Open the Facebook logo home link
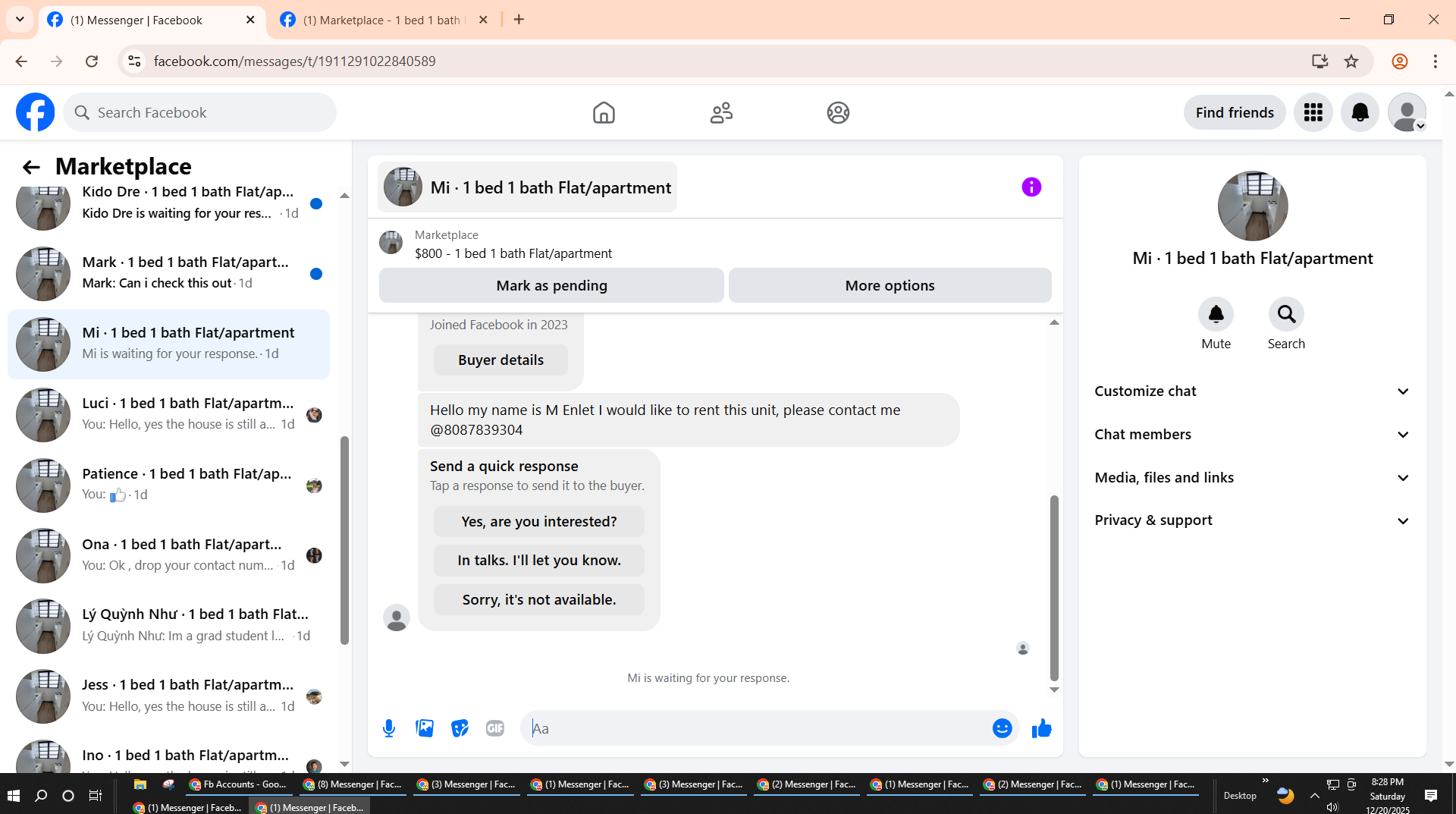The width and height of the screenshot is (1456, 814). pos(35,112)
